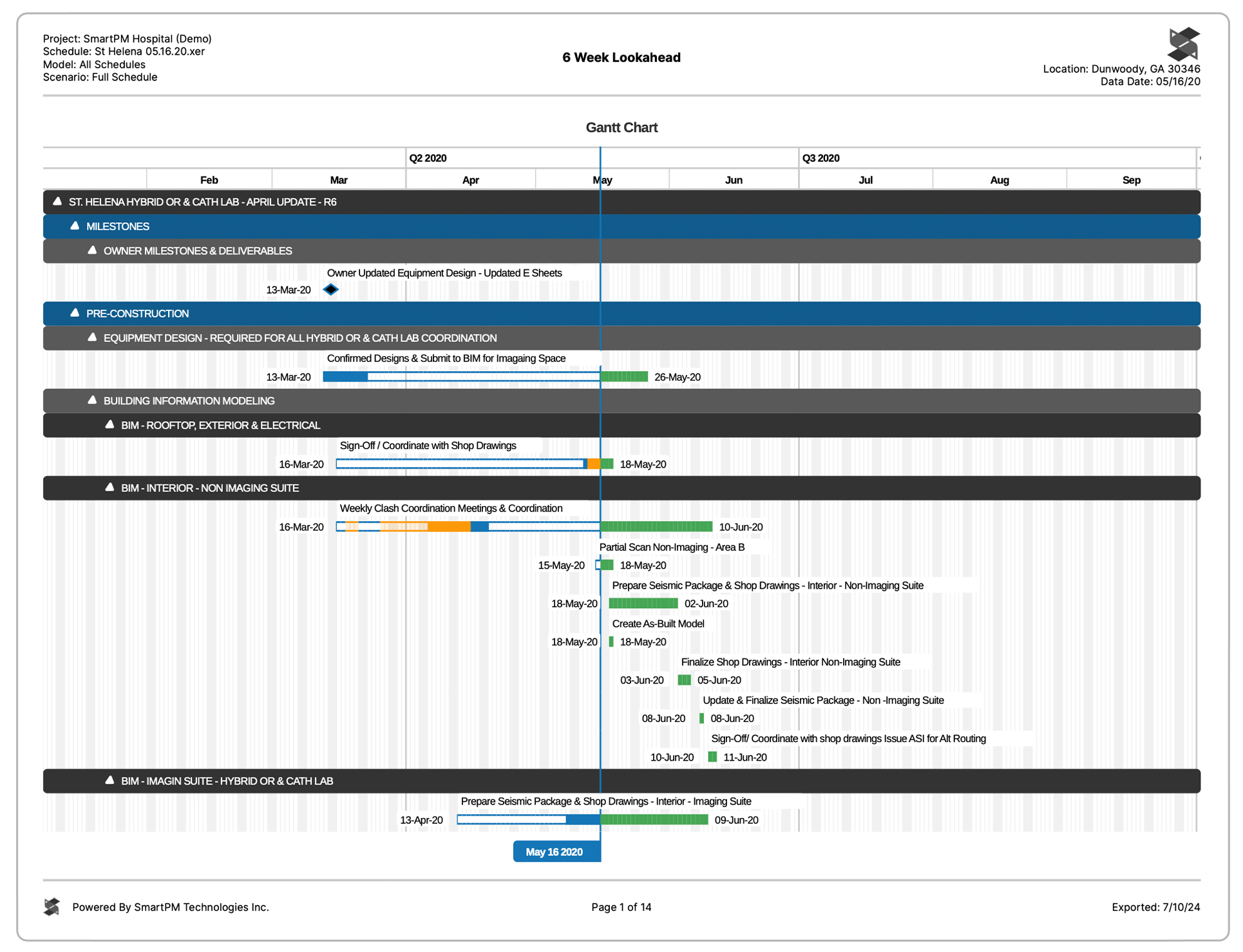The width and height of the screenshot is (1243, 952).
Task: Click the collapse triangle on the MILESTONES header
Action: point(75,226)
